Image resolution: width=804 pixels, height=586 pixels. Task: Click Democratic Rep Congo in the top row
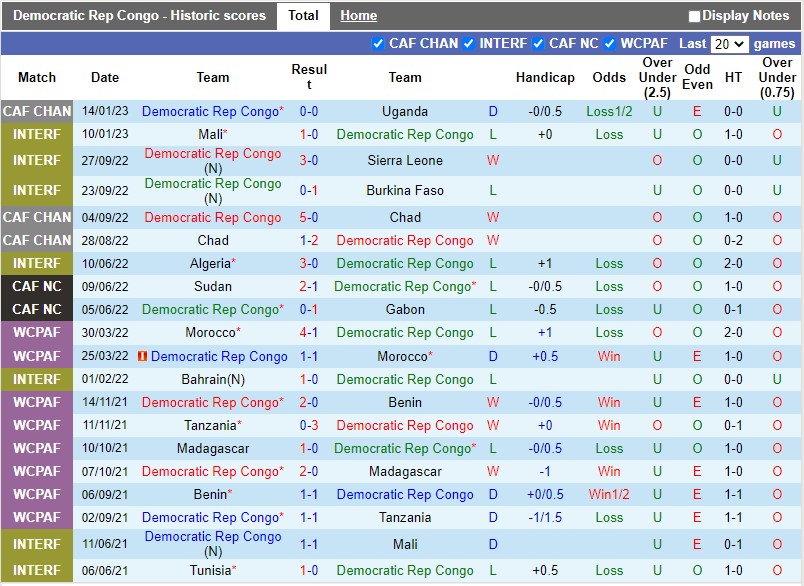213,111
